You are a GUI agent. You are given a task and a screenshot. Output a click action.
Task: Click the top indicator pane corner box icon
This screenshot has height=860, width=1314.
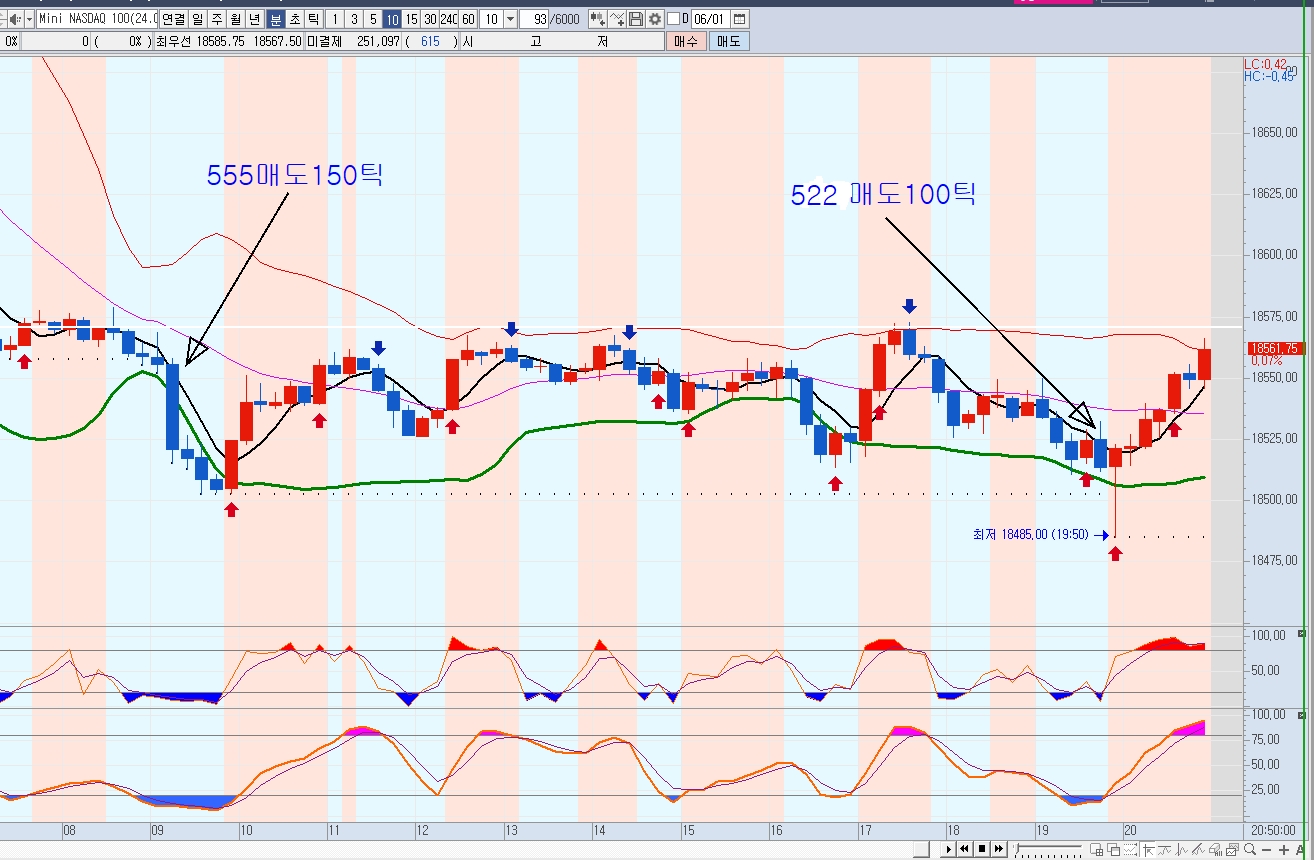pyautogui.click(x=1301, y=634)
